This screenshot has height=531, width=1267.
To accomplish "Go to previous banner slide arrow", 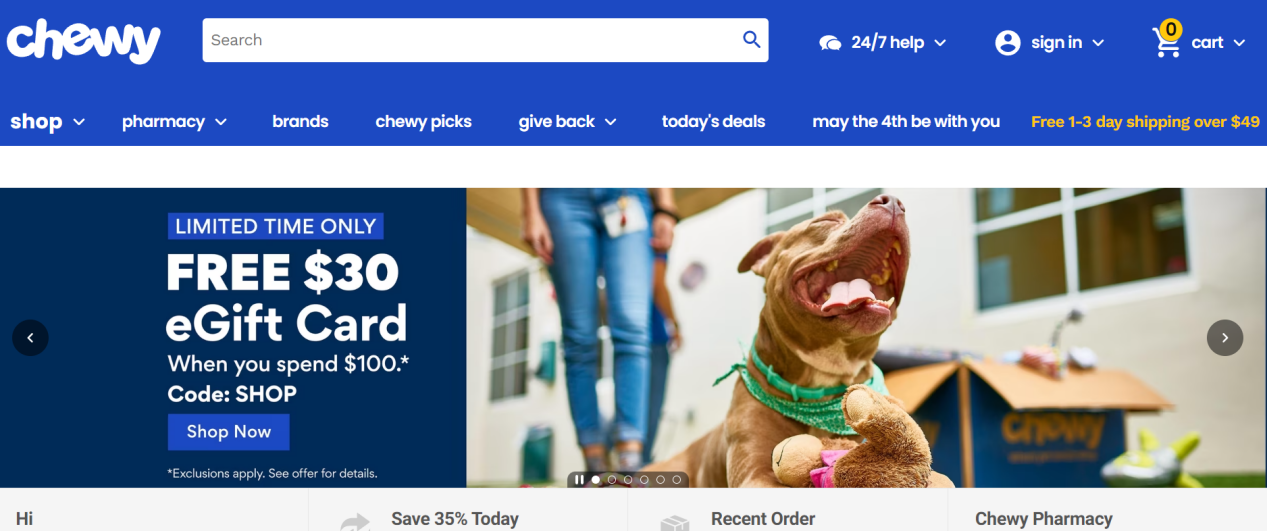I will coord(30,338).
